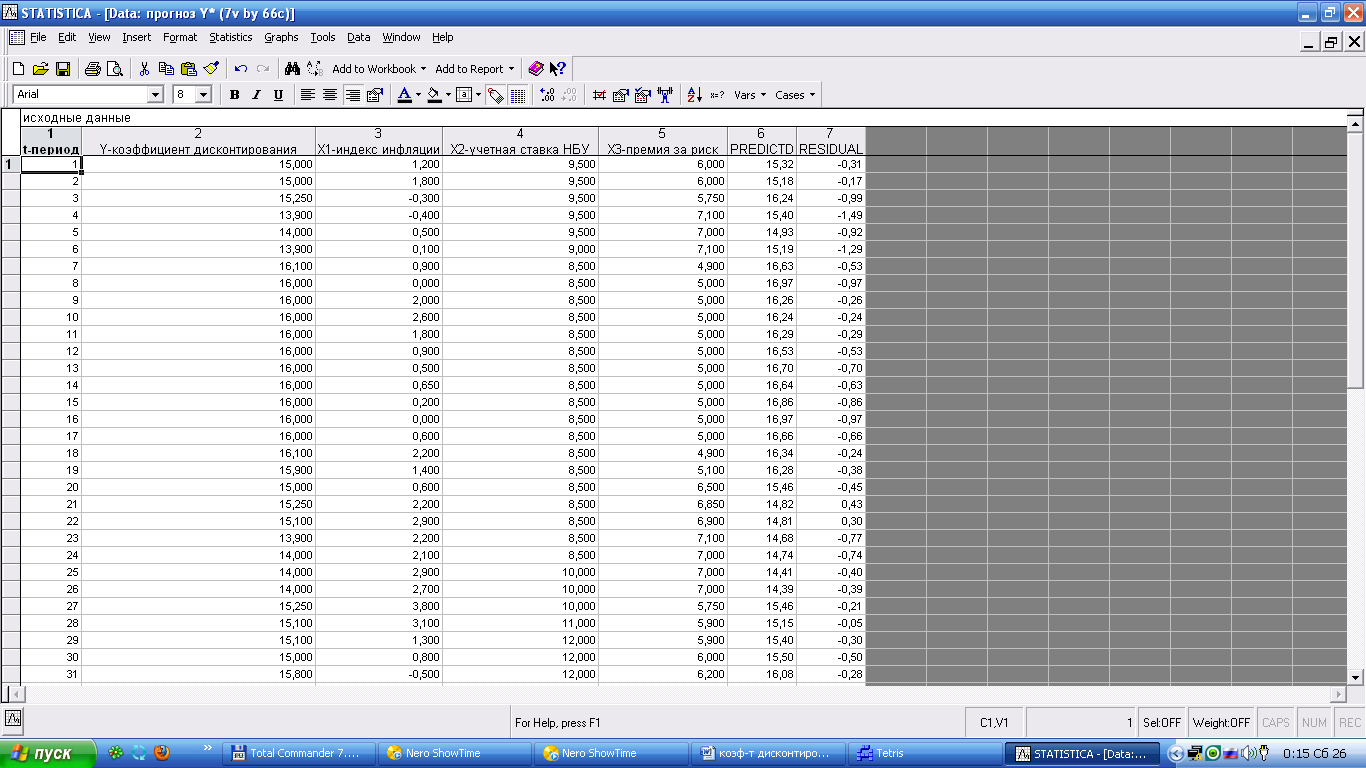This screenshot has width=1366, height=768.
Task: Open the Firefox quick launch icon
Action: 162,753
